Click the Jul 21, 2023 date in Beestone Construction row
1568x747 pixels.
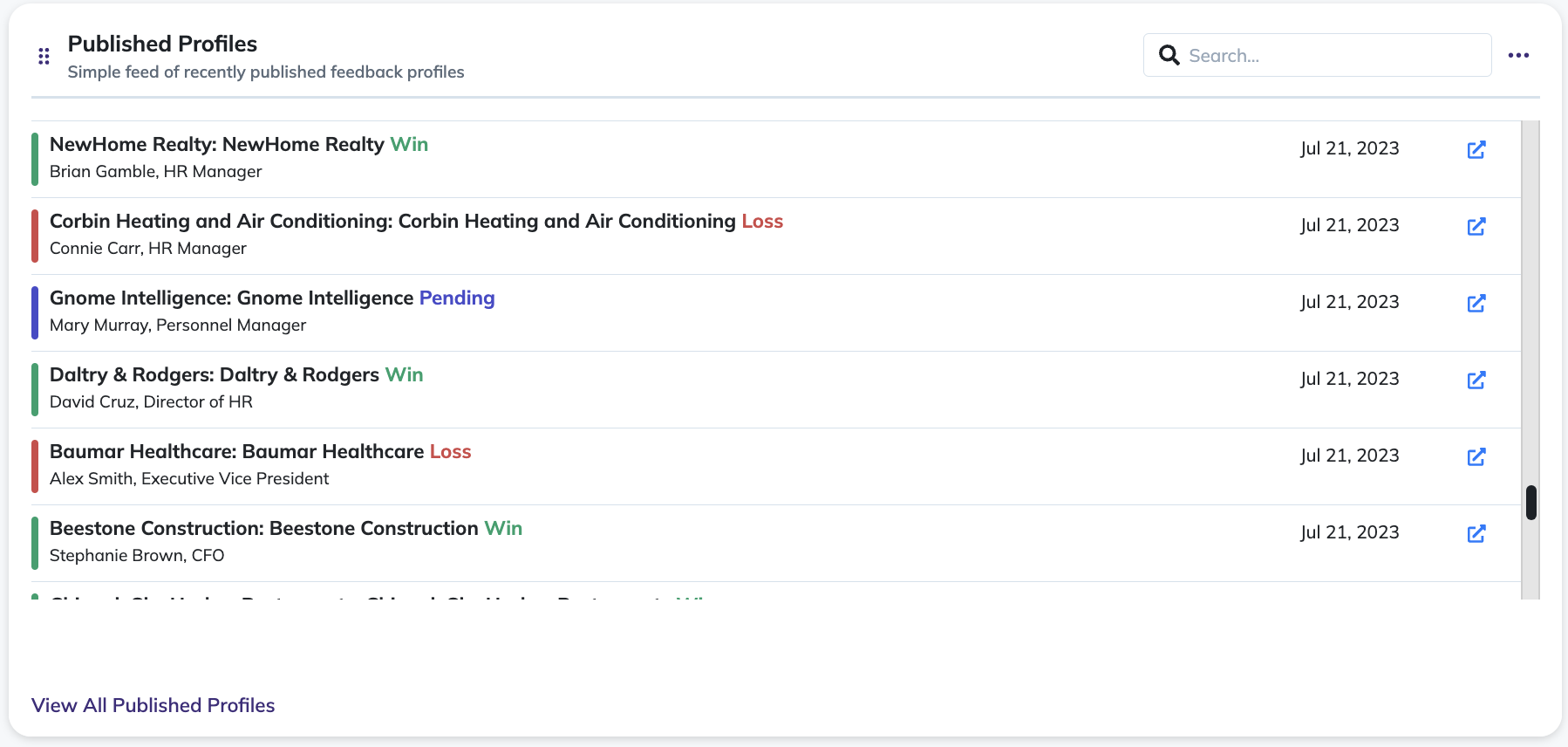(1349, 532)
